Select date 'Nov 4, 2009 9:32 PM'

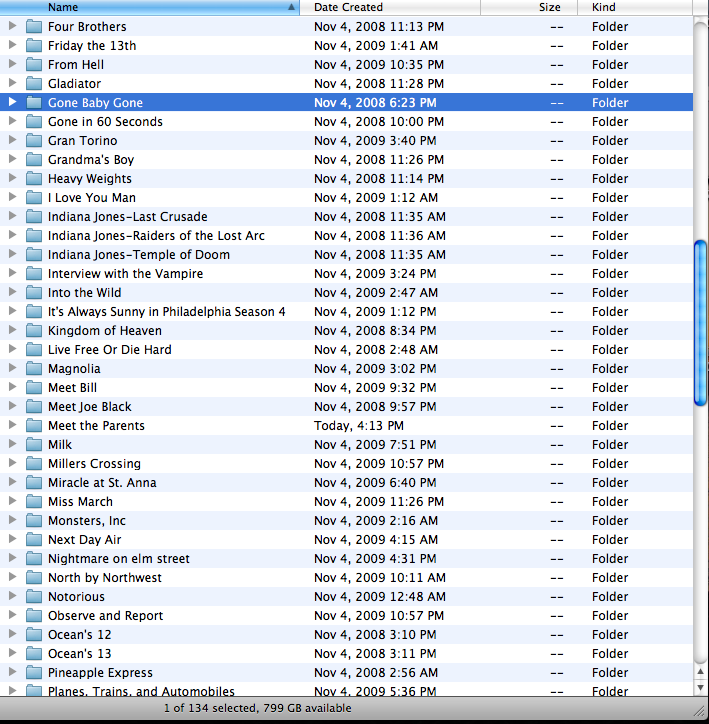coord(375,388)
